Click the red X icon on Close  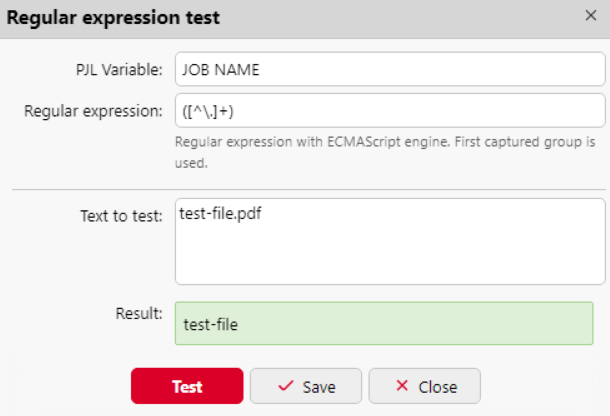pos(402,386)
